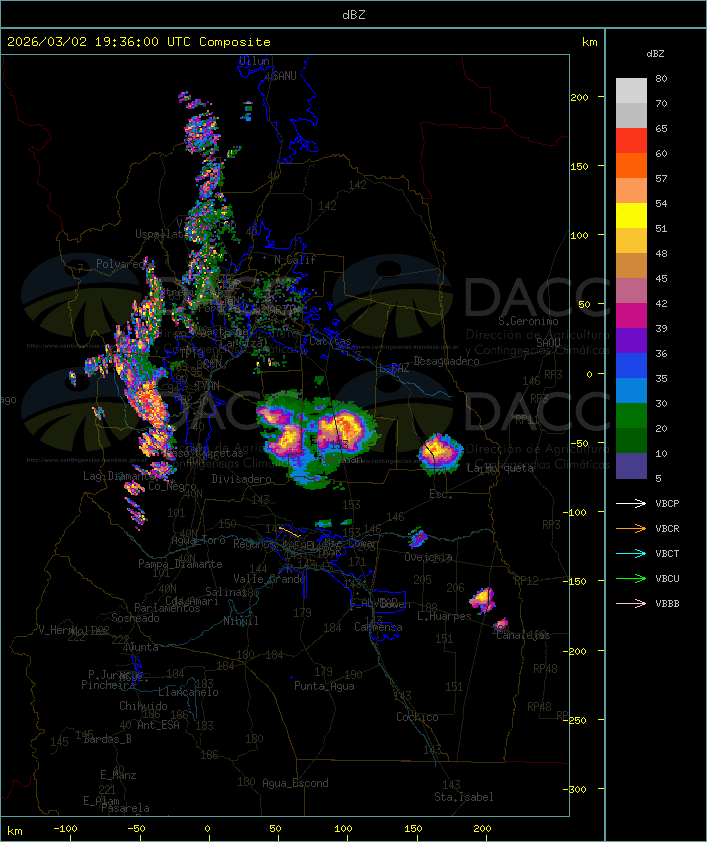Click the -100 tick on the horizontal axis
The width and height of the screenshot is (707, 842).
click(65, 829)
